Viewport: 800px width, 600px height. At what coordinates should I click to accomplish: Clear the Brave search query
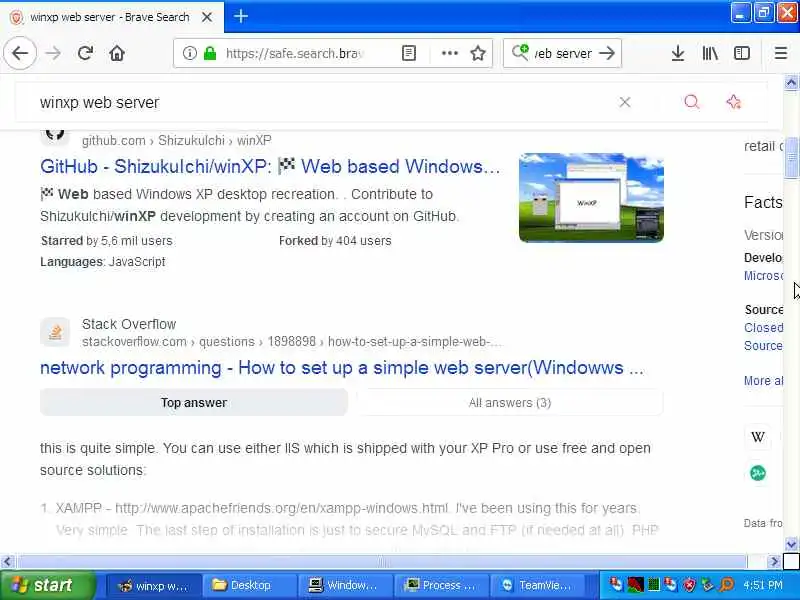tap(624, 102)
